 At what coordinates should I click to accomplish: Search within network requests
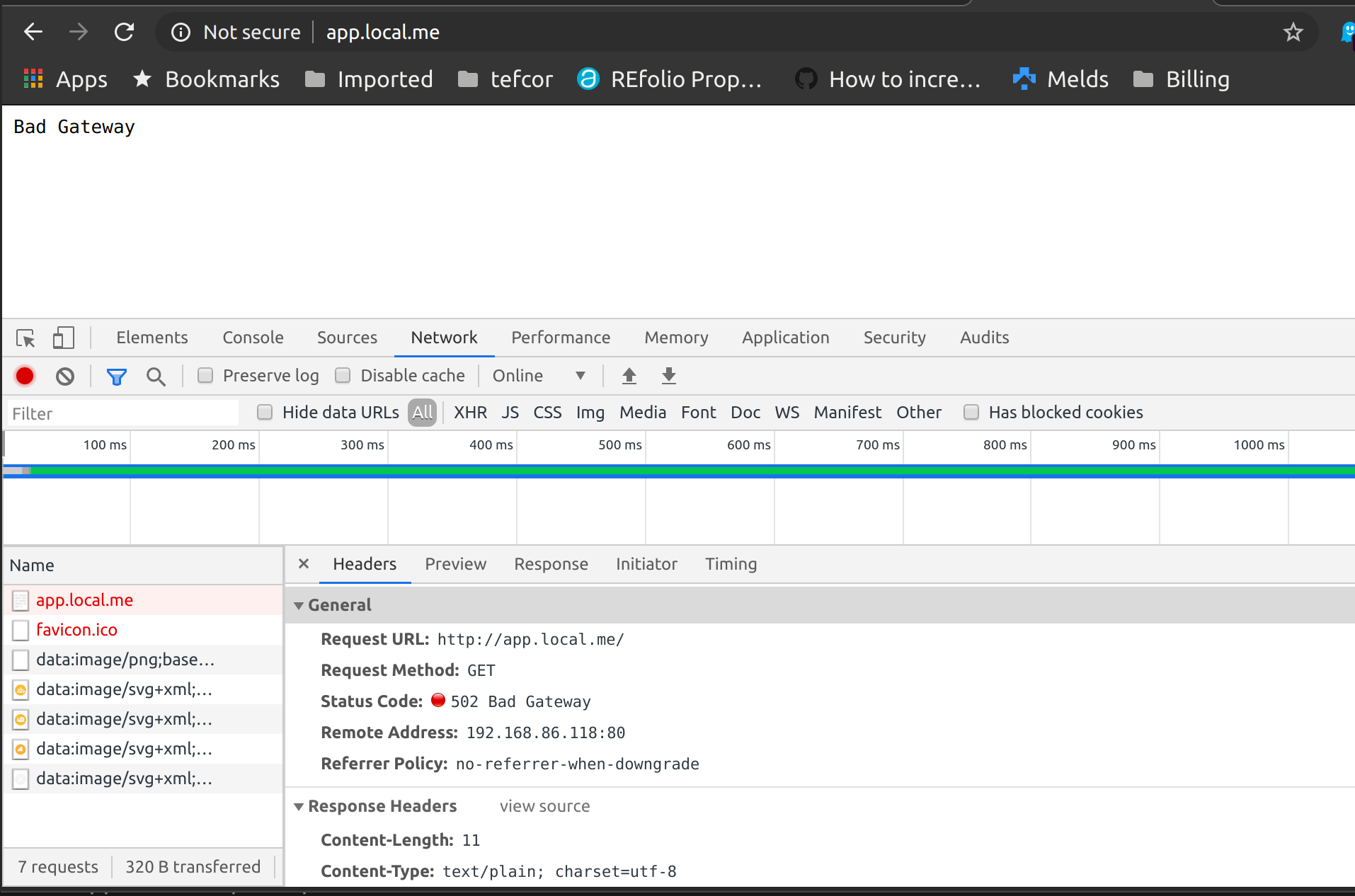156,376
